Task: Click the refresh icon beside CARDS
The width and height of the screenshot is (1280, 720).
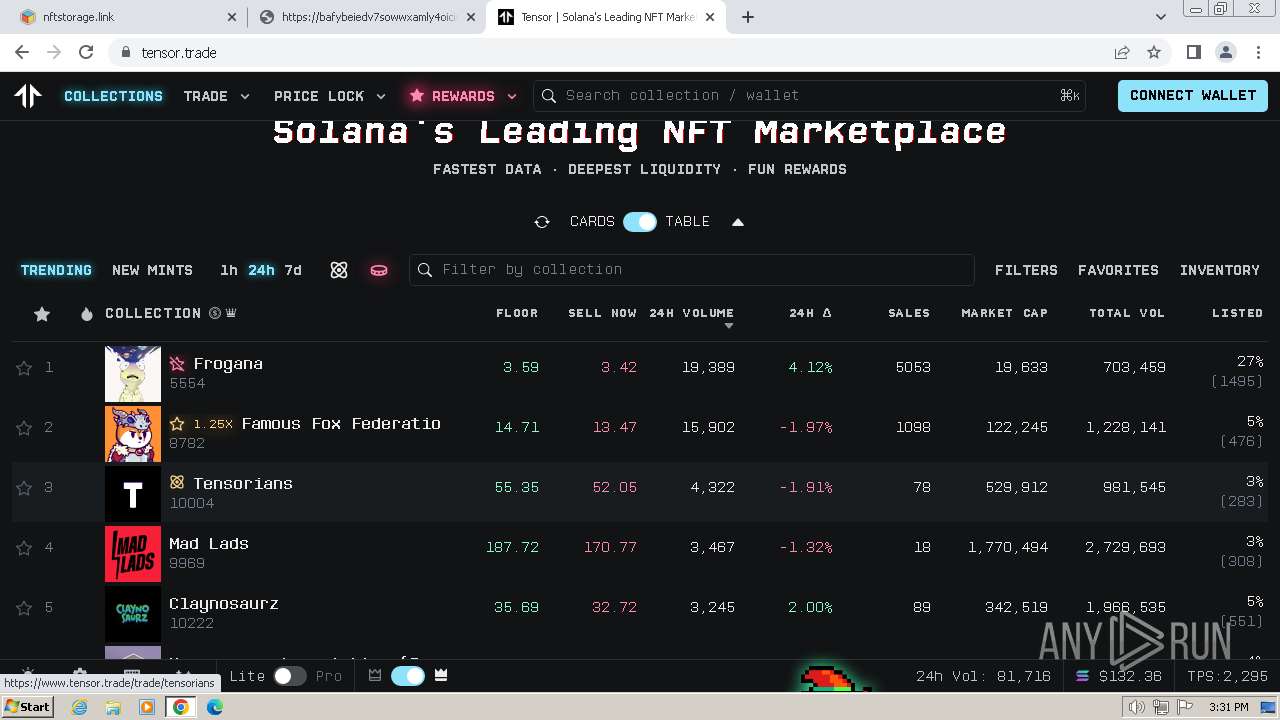Action: tap(542, 222)
